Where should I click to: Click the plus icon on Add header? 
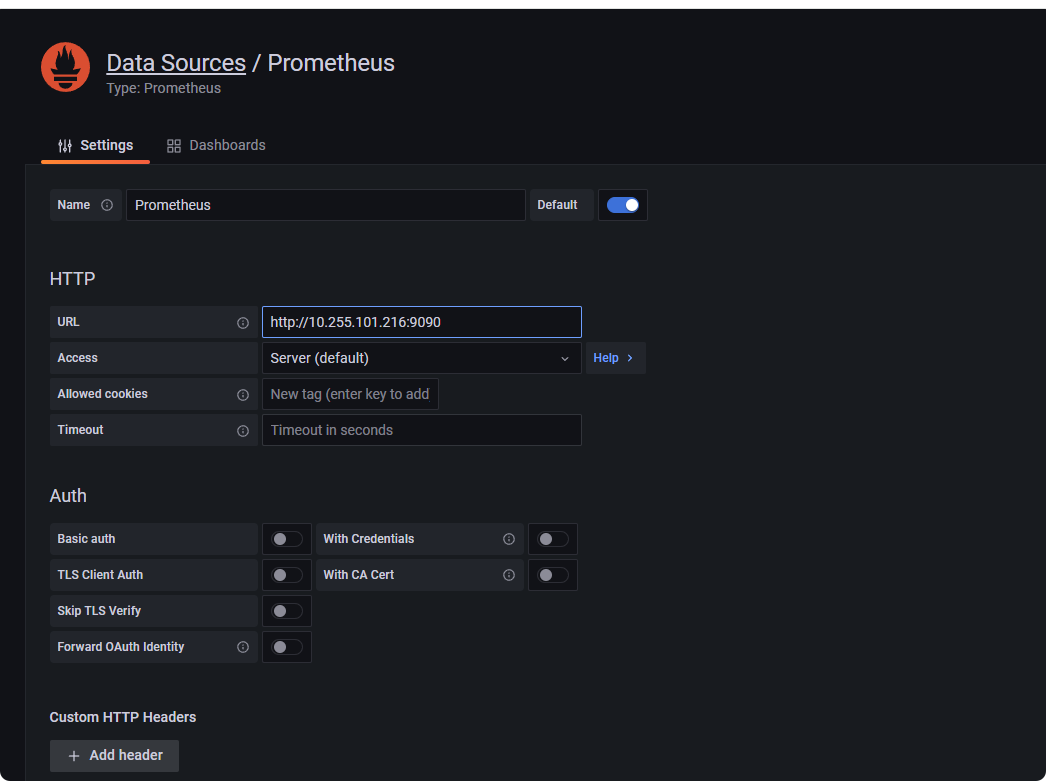tap(74, 756)
